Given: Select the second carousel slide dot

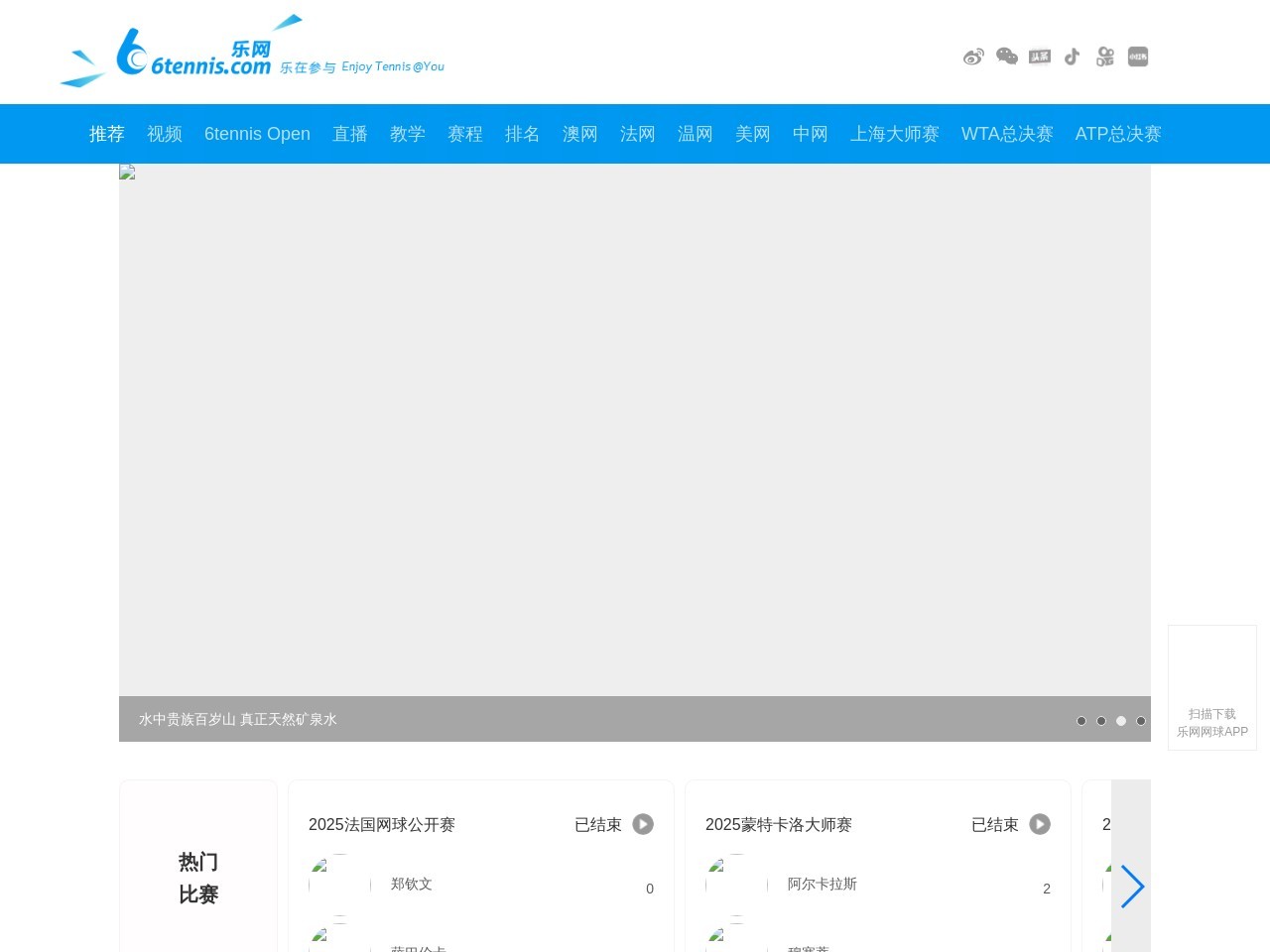Looking at the screenshot, I should (x=1101, y=721).
